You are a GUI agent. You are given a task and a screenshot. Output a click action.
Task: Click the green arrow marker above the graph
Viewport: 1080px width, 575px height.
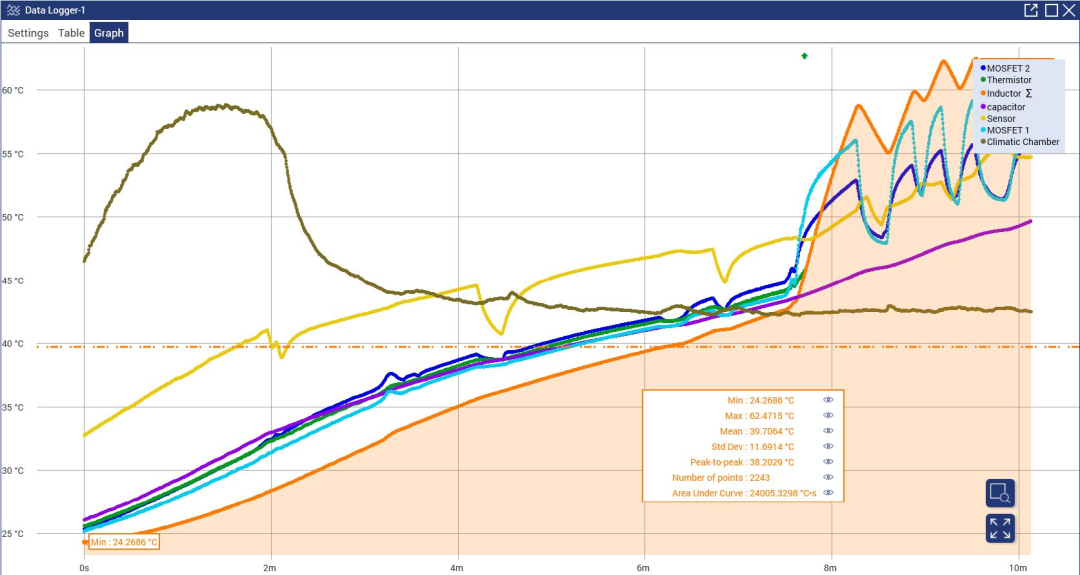pyautogui.click(x=804, y=56)
